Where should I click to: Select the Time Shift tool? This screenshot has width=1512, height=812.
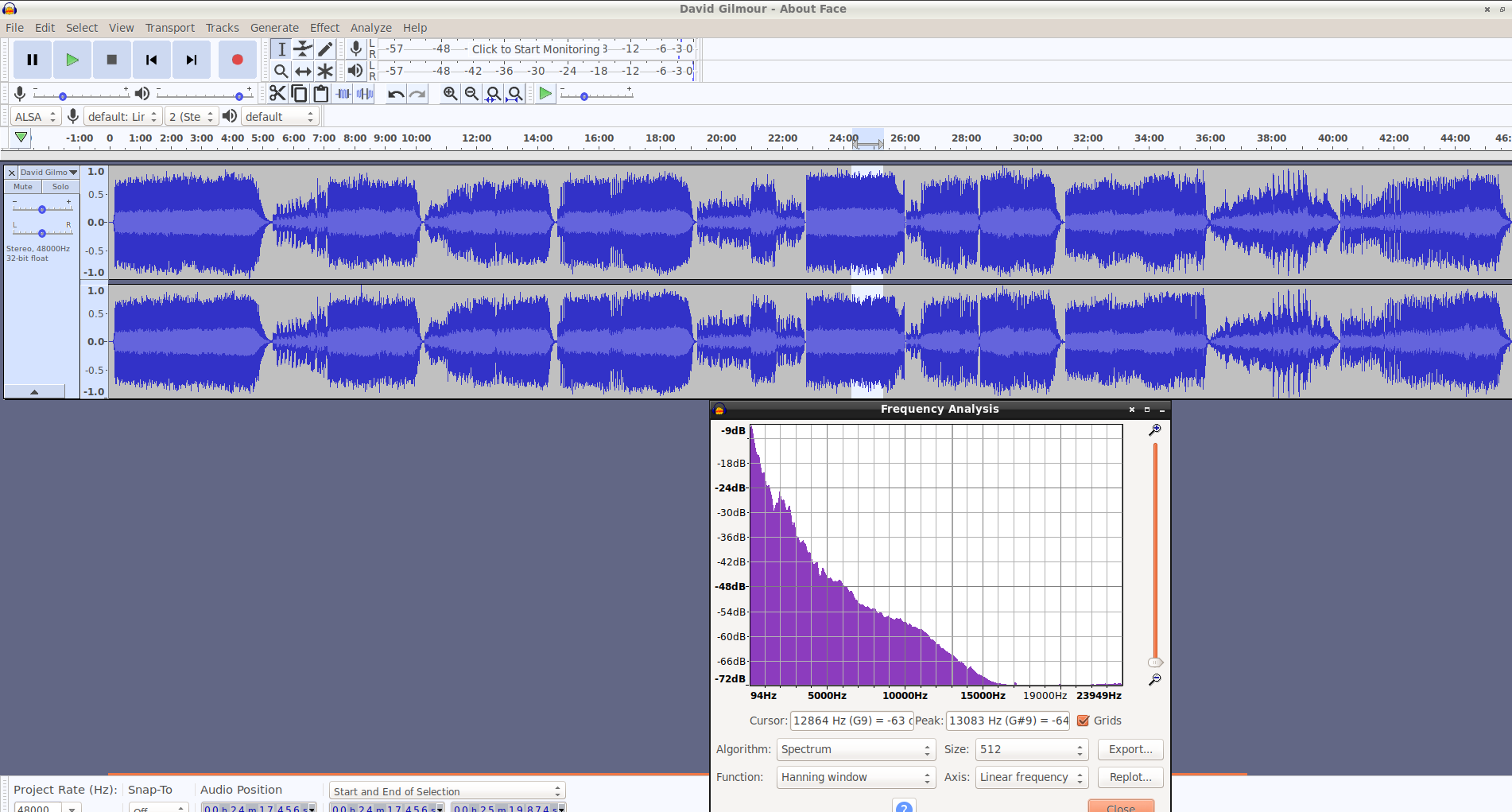pos(303,71)
